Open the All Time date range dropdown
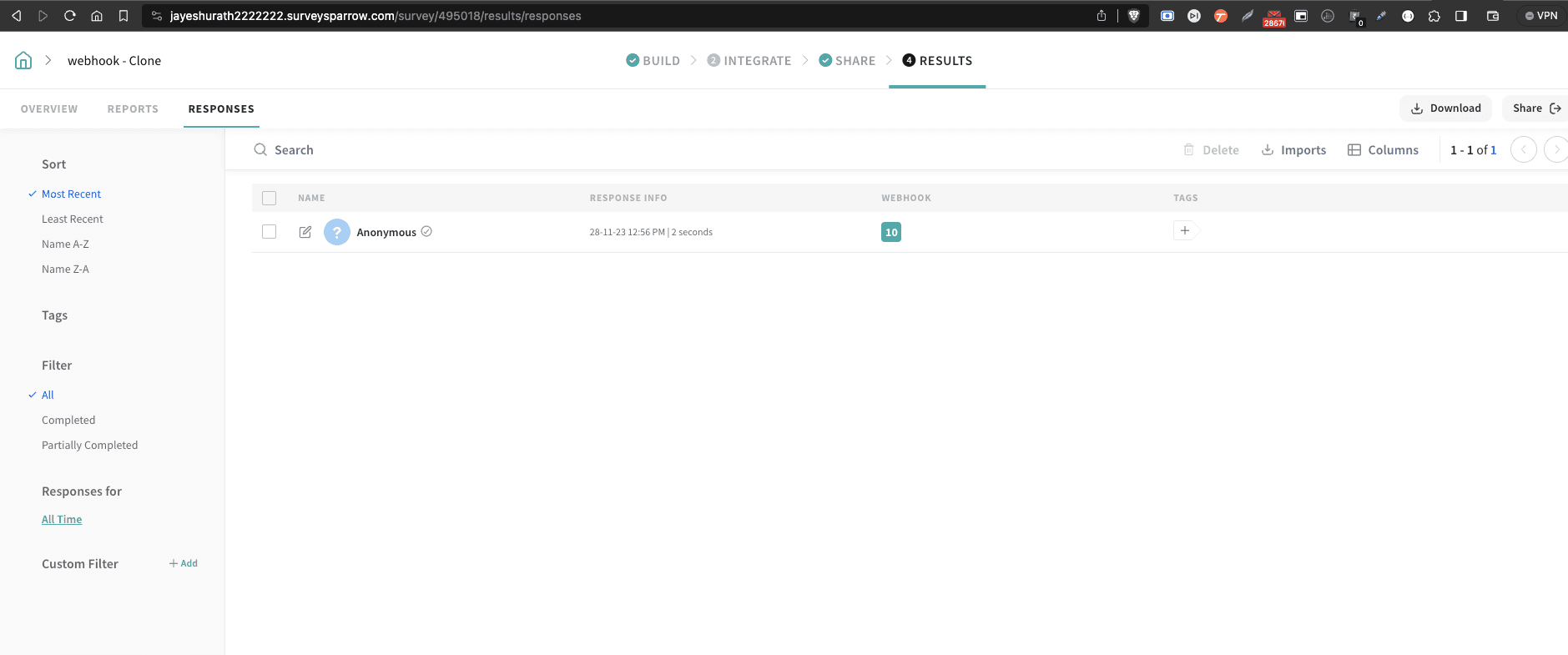This screenshot has width=1568, height=655. [x=62, y=520]
